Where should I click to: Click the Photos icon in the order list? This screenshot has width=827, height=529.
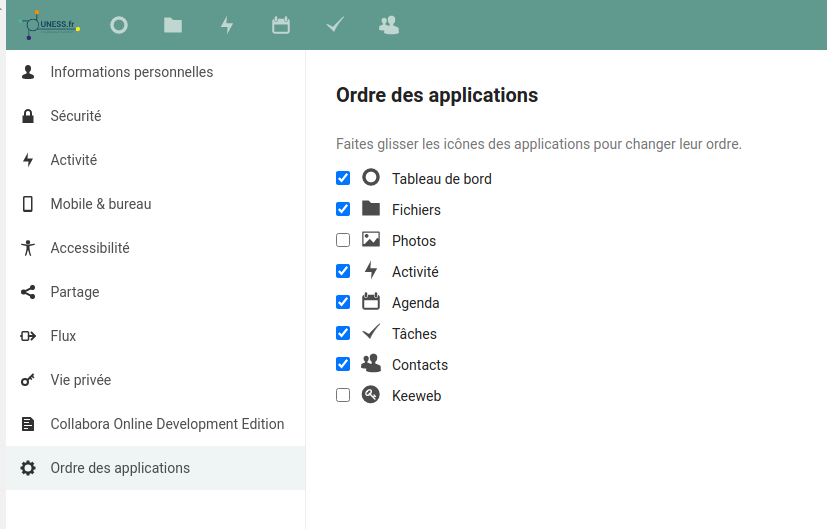click(371, 240)
